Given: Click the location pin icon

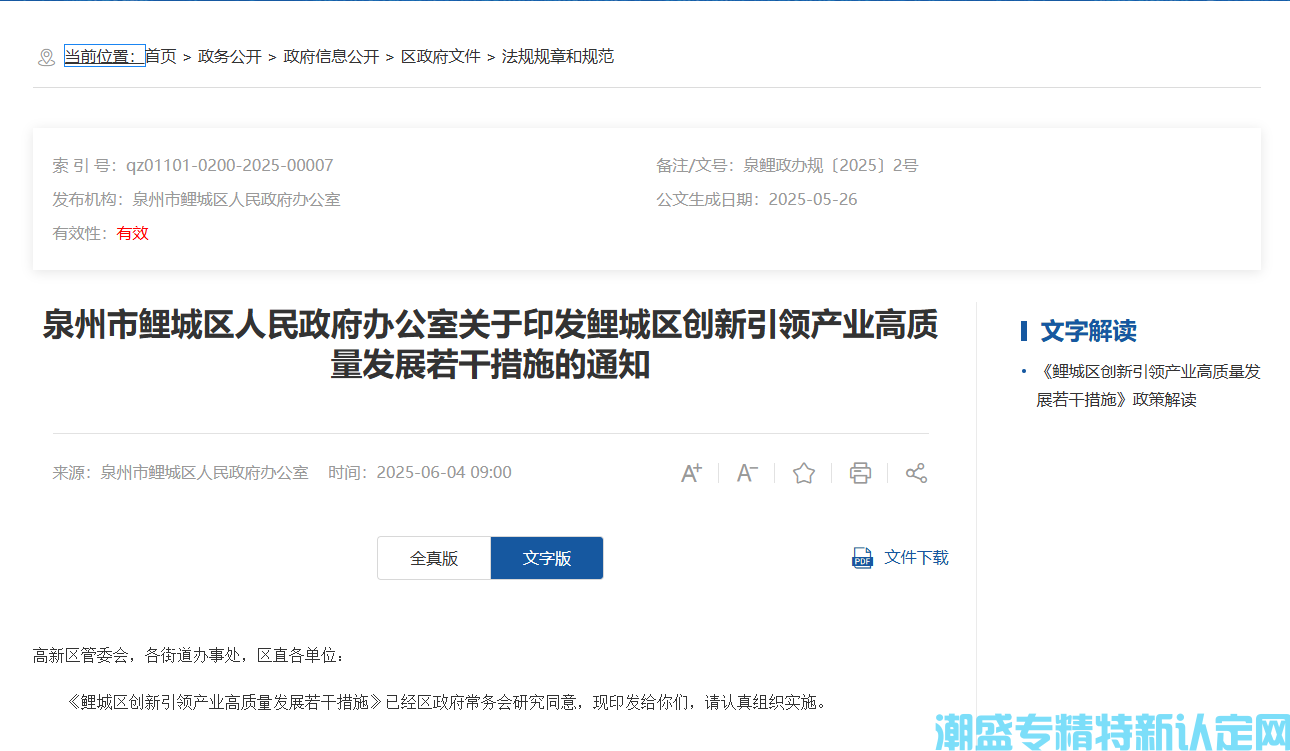Looking at the screenshot, I should (46, 58).
